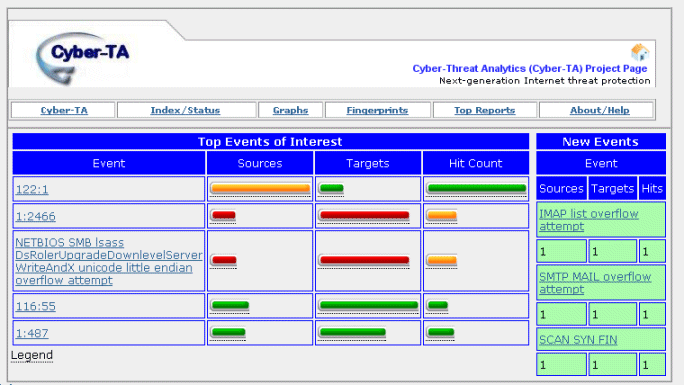The height and width of the screenshot is (385, 684).
Task: Click Targets column header in Top Events
Action: tap(368, 163)
